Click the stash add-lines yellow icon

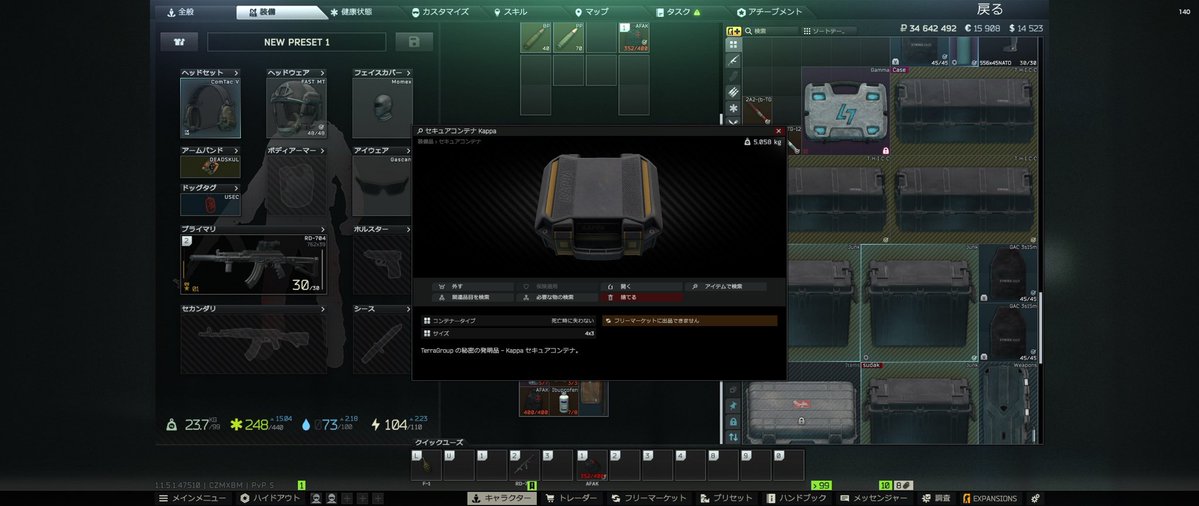(x=733, y=31)
